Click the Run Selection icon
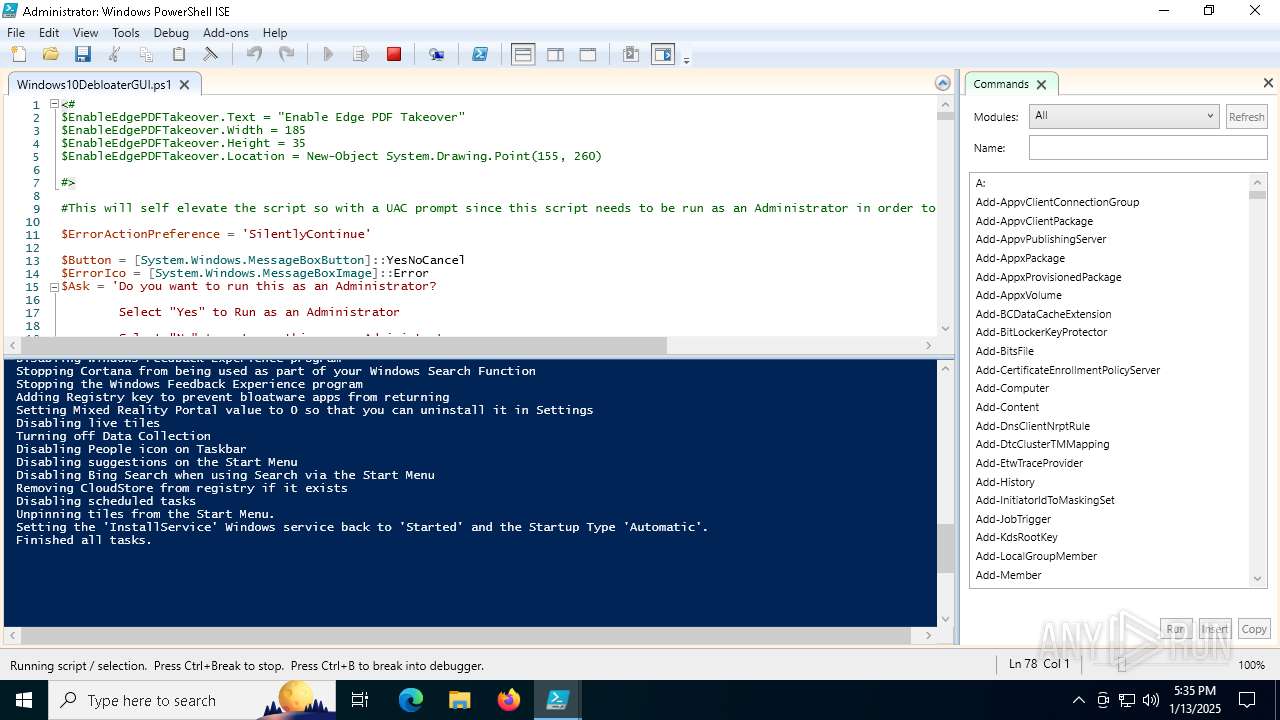Image resolution: width=1280 pixels, height=720 pixels. [x=361, y=54]
